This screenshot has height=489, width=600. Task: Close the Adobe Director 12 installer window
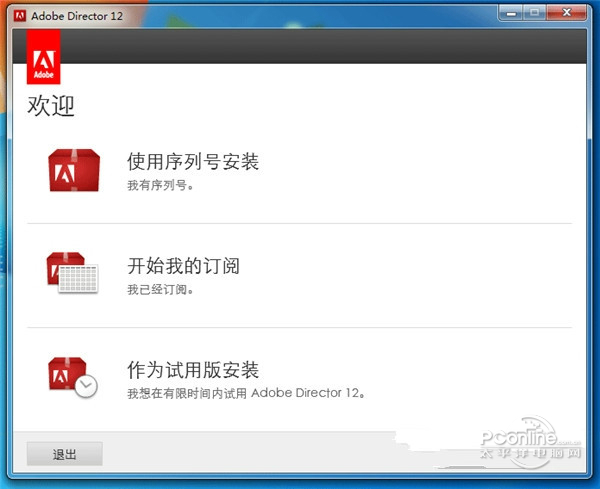[x=566, y=13]
